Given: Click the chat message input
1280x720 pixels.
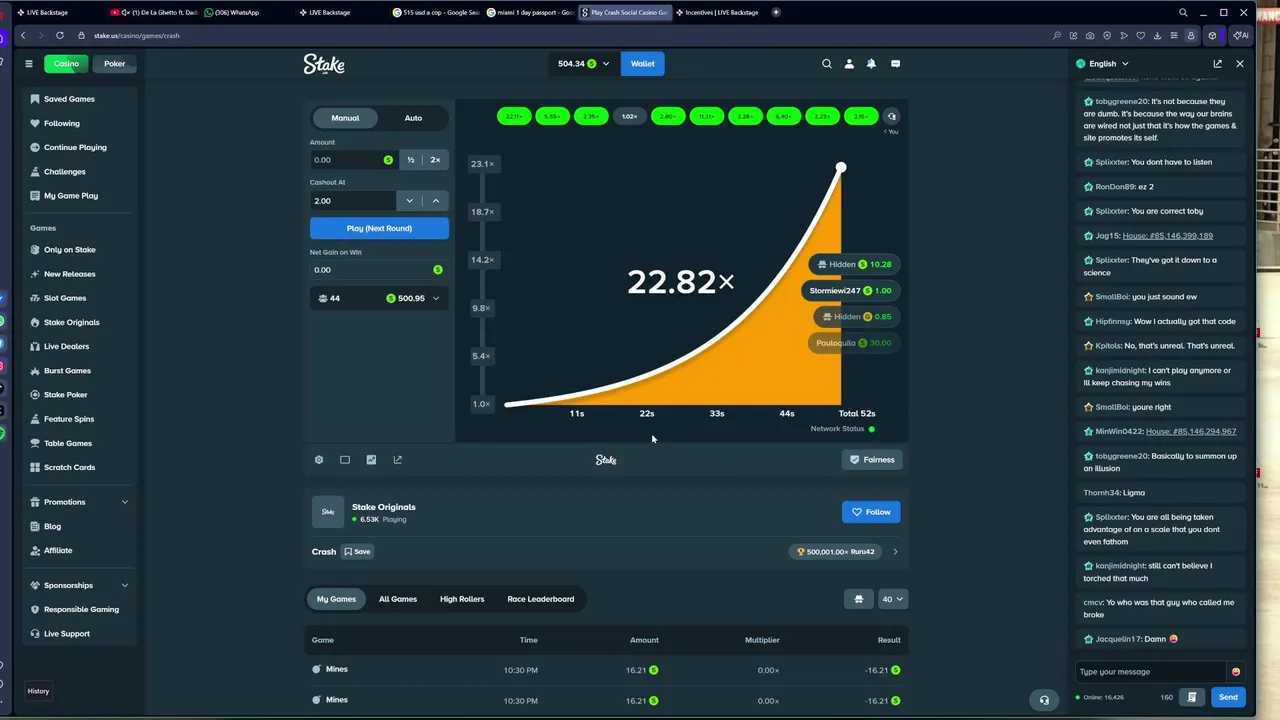Looking at the screenshot, I should click(x=1152, y=672).
